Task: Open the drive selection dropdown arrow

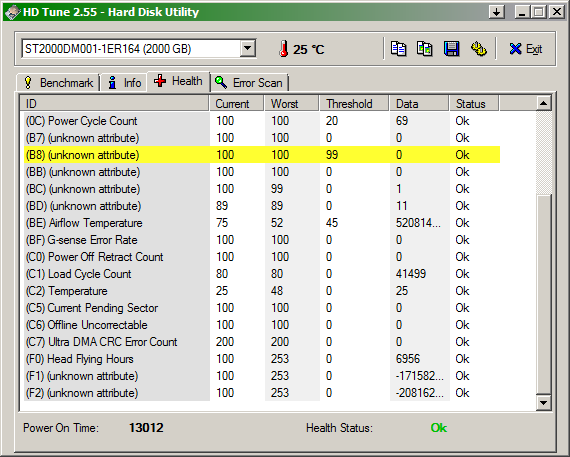Action: pyautogui.click(x=248, y=48)
